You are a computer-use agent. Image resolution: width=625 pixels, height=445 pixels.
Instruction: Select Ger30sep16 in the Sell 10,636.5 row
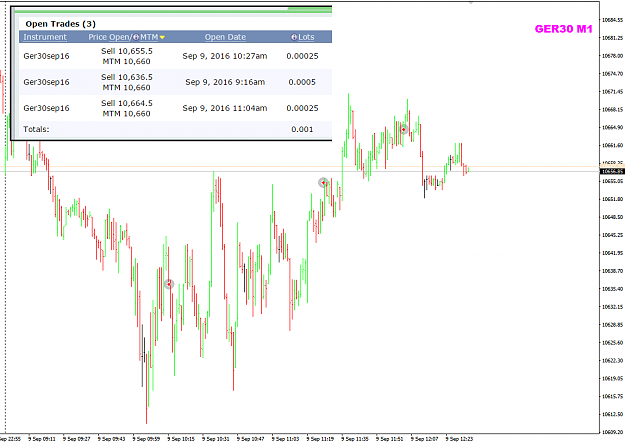(x=46, y=82)
